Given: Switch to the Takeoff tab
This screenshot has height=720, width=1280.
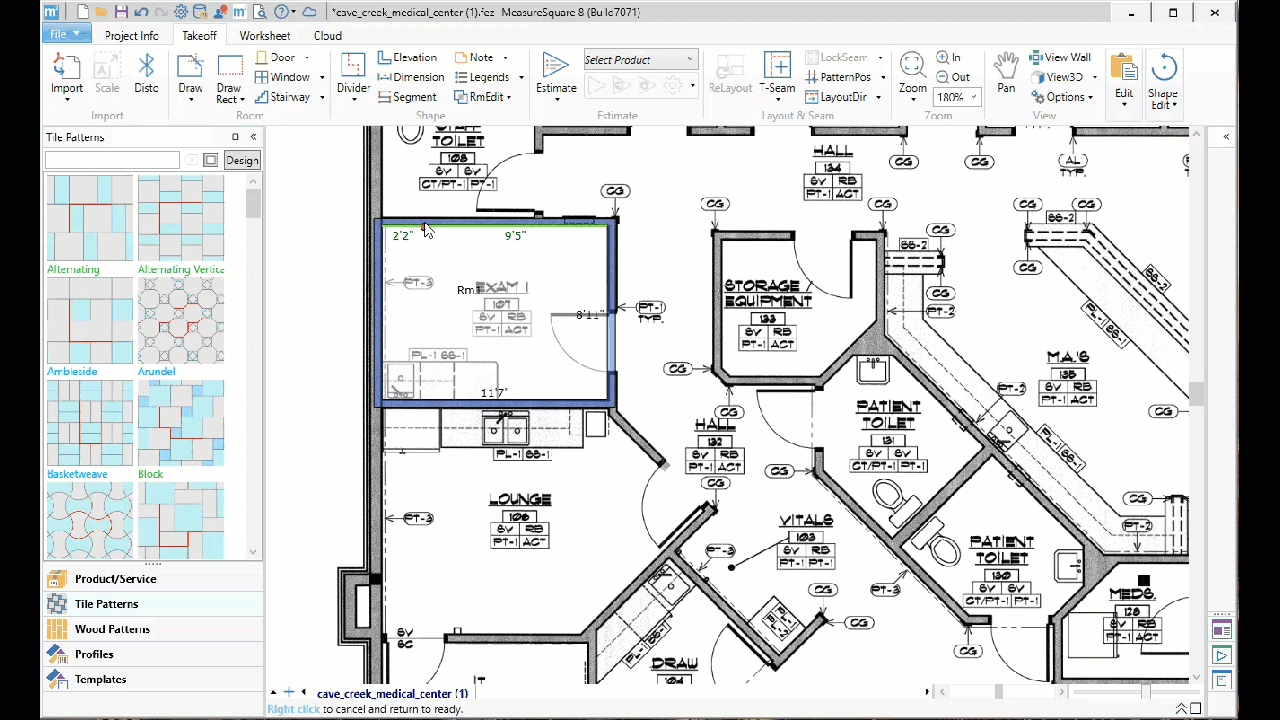Looking at the screenshot, I should [199, 35].
